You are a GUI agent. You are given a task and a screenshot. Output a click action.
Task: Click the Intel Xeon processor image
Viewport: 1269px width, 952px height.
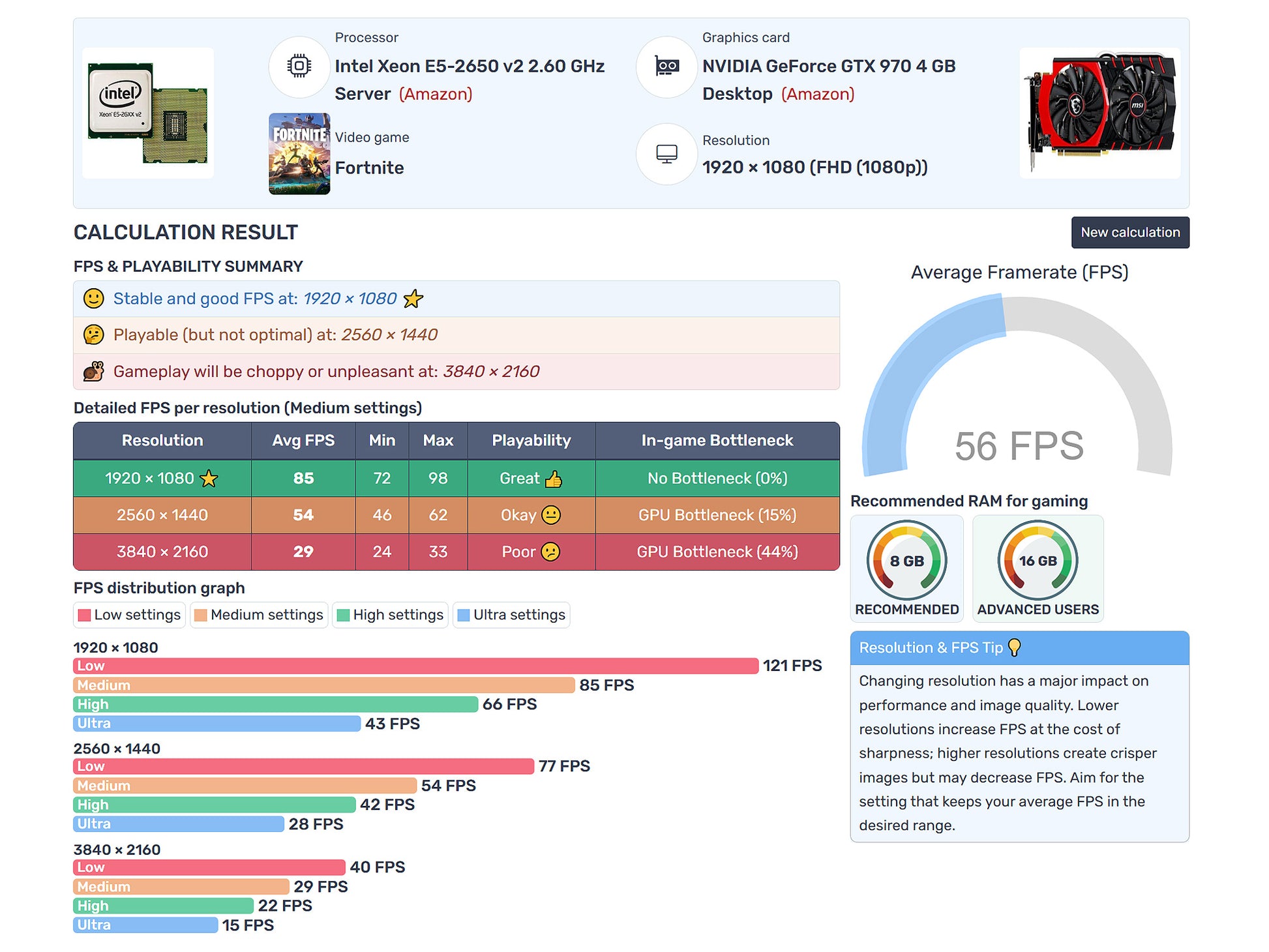(148, 113)
